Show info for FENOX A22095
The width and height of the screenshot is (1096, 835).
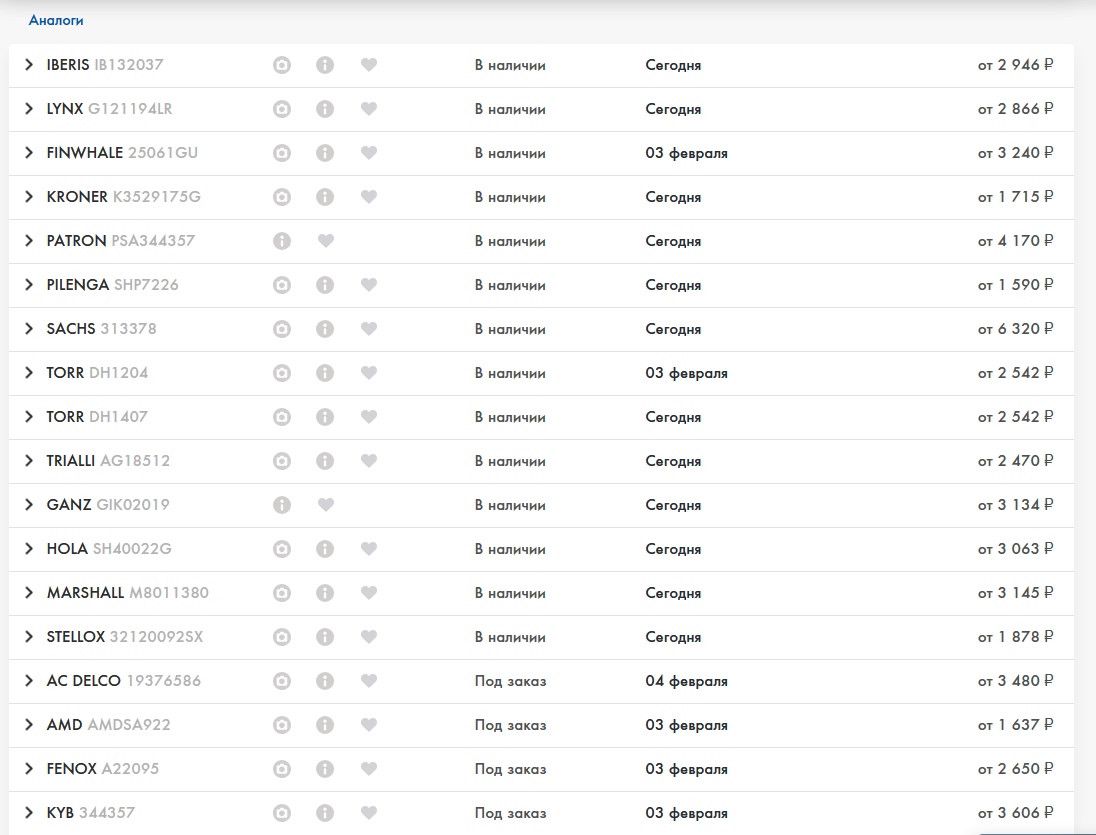point(325,769)
